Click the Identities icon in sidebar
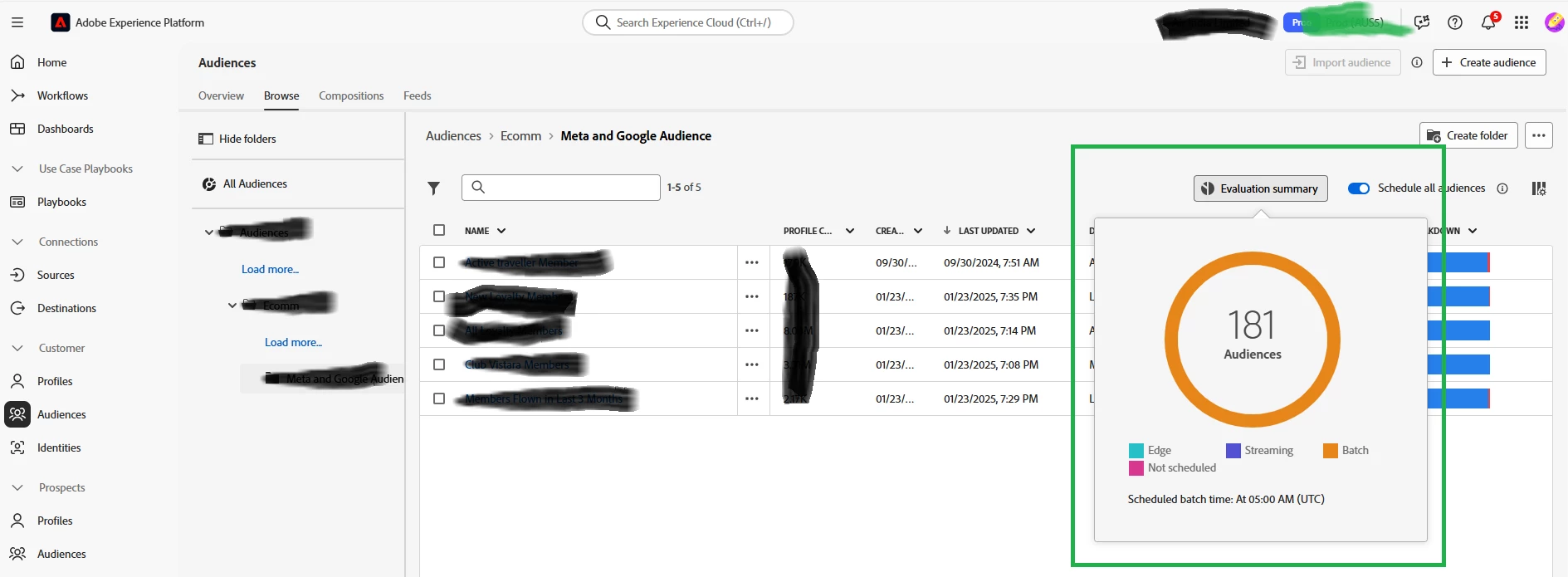1568x577 pixels. click(17, 447)
